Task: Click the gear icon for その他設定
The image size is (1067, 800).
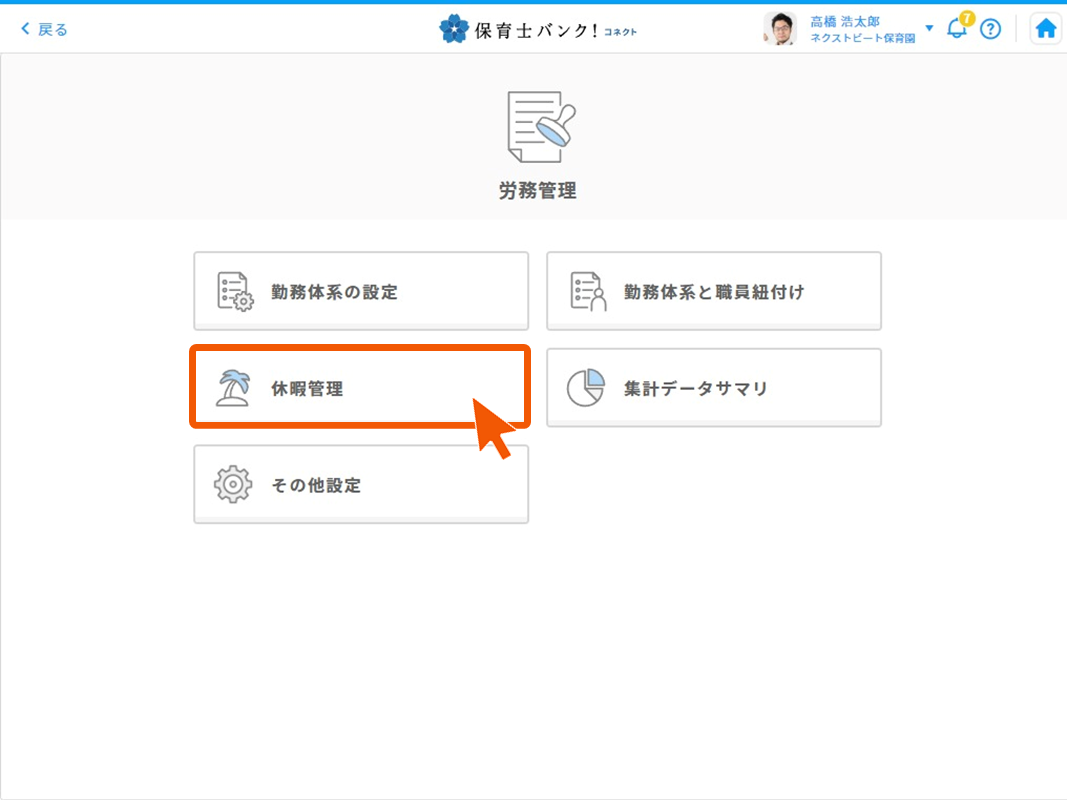Action: 234,485
